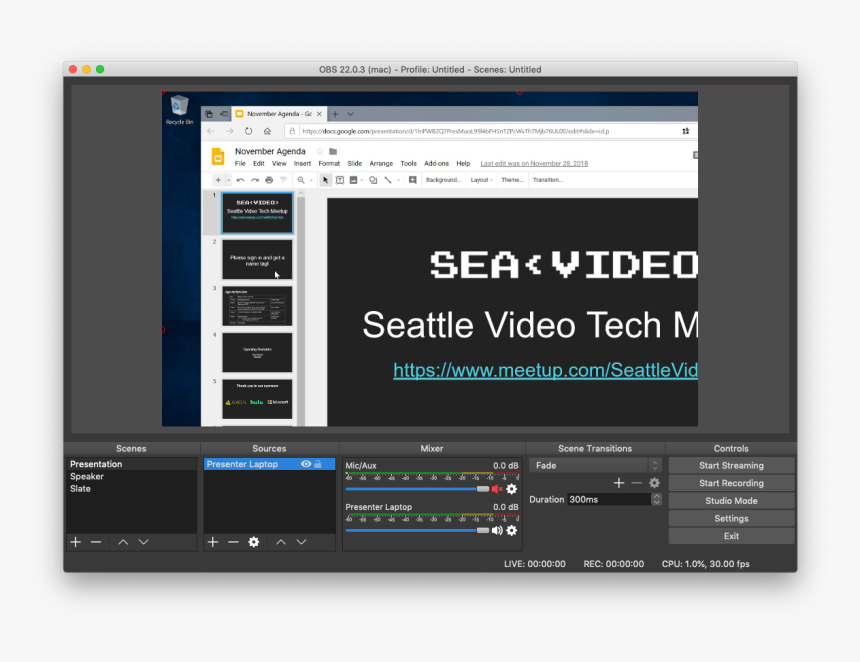This screenshot has height=662, width=860.
Task: Unmute the Mic/Aux speaker icon
Action: pyautogui.click(x=497, y=490)
